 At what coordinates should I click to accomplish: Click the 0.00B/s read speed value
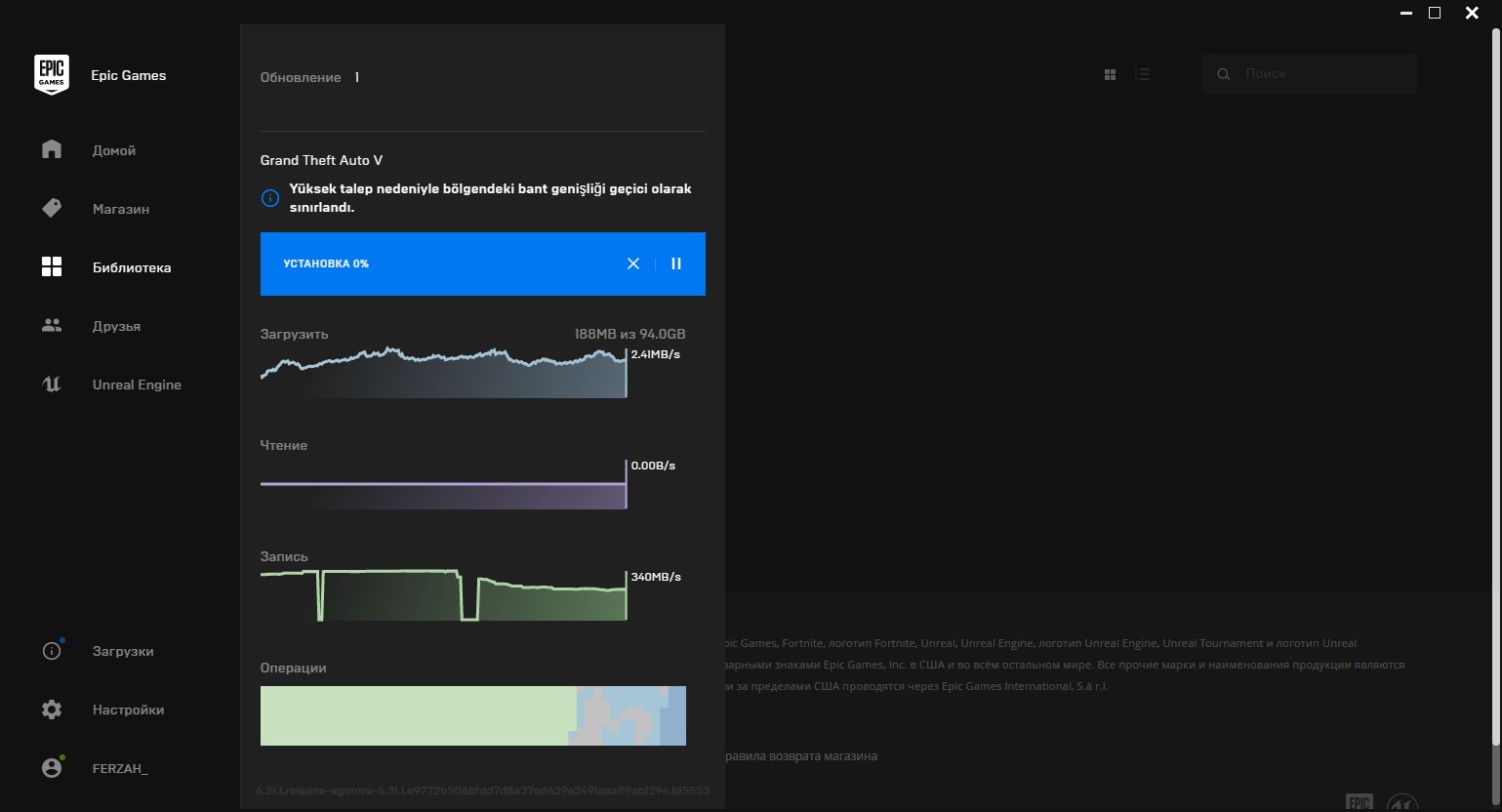coord(653,466)
